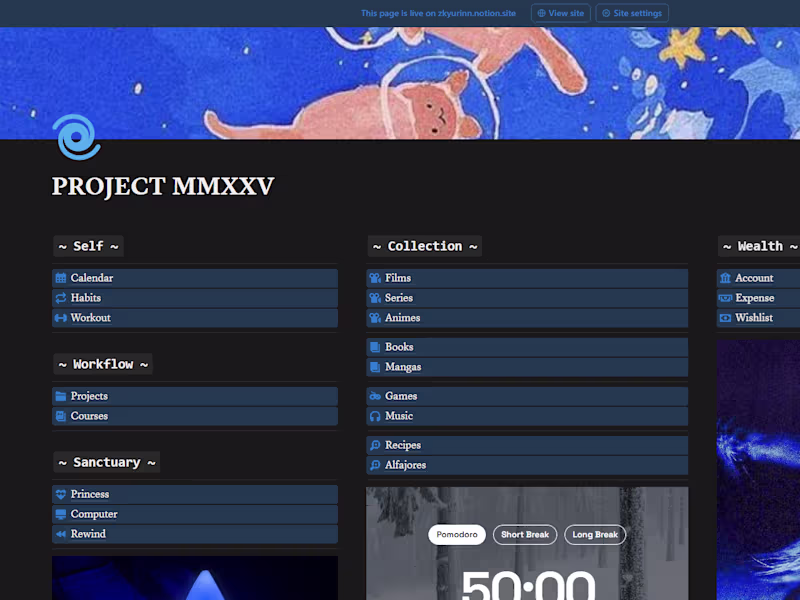800x600 pixels.
Task: Open the Computer page
Action: (x=195, y=514)
